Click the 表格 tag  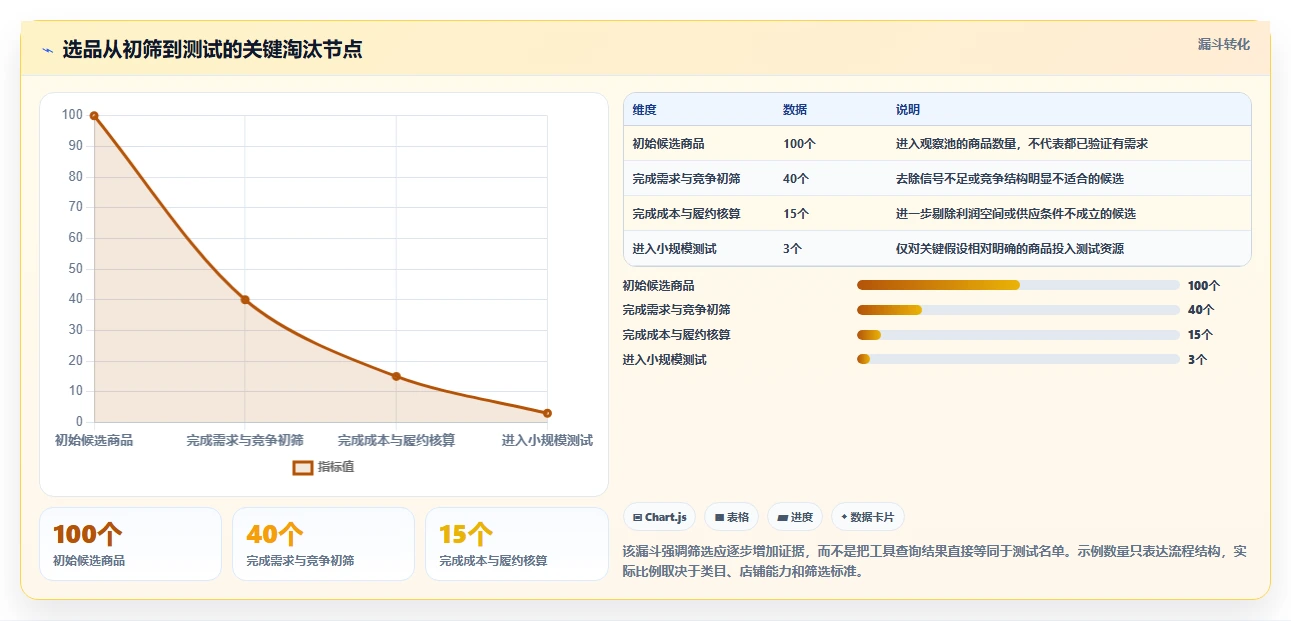tap(732, 517)
